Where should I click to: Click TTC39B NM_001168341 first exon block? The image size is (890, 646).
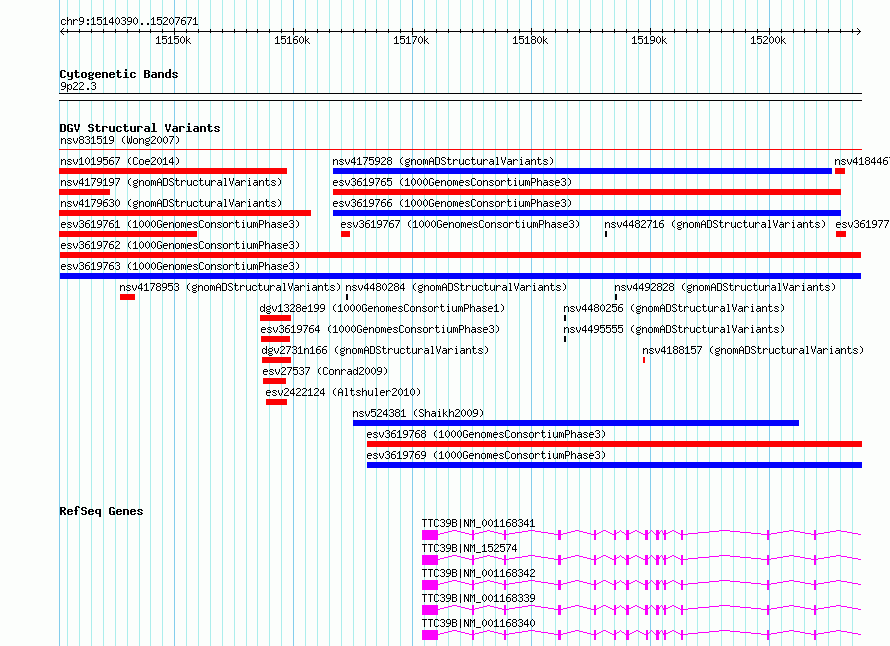[430, 535]
